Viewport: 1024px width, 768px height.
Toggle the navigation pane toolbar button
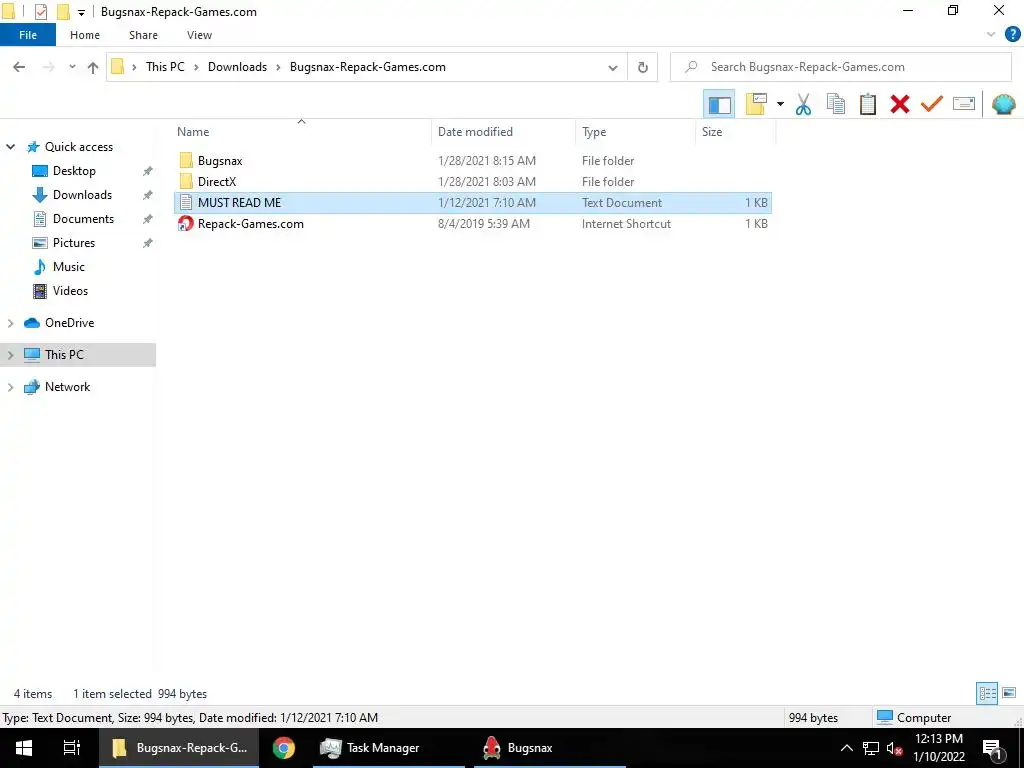(x=719, y=104)
